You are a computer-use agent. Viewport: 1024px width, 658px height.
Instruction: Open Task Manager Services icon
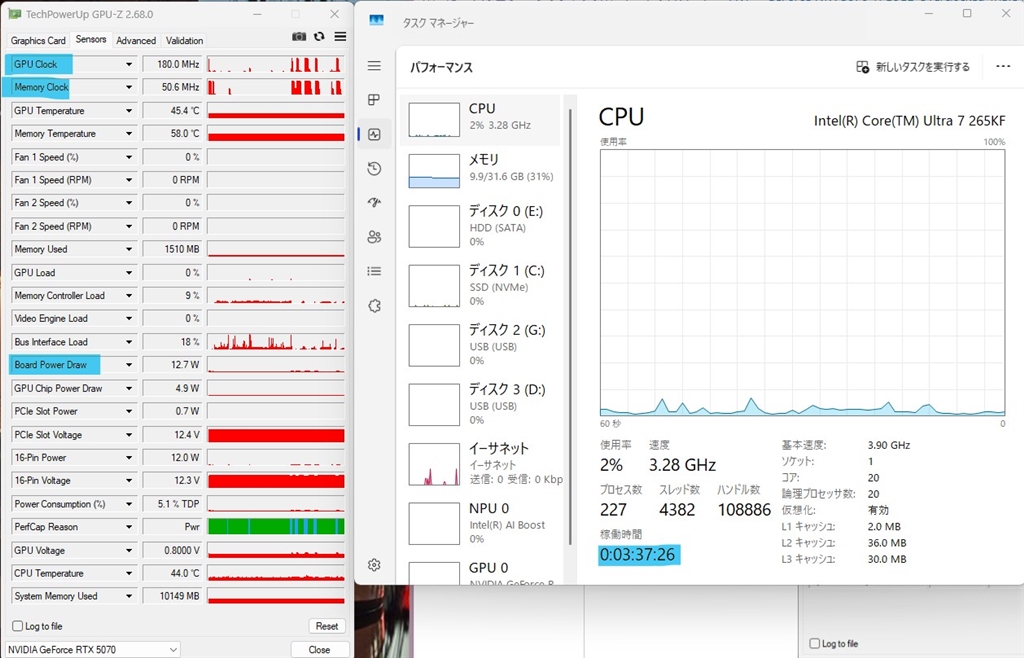(374, 306)
